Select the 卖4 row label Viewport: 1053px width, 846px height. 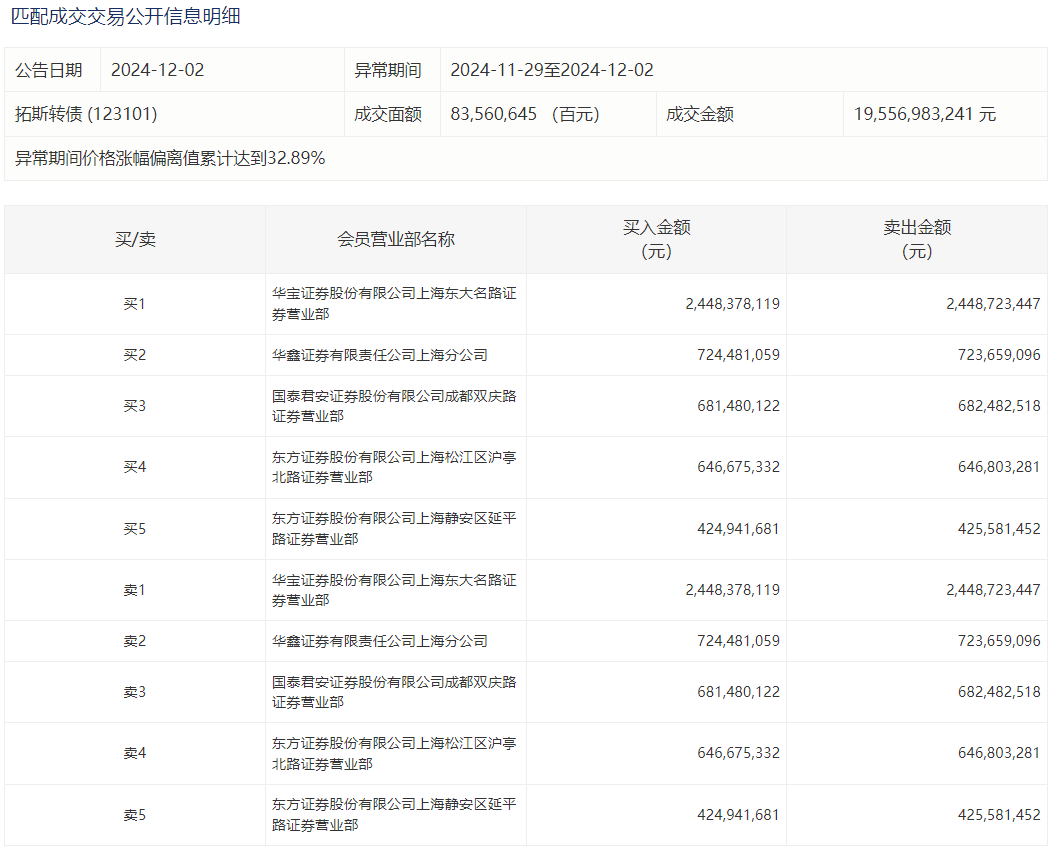tap(134, 753)
